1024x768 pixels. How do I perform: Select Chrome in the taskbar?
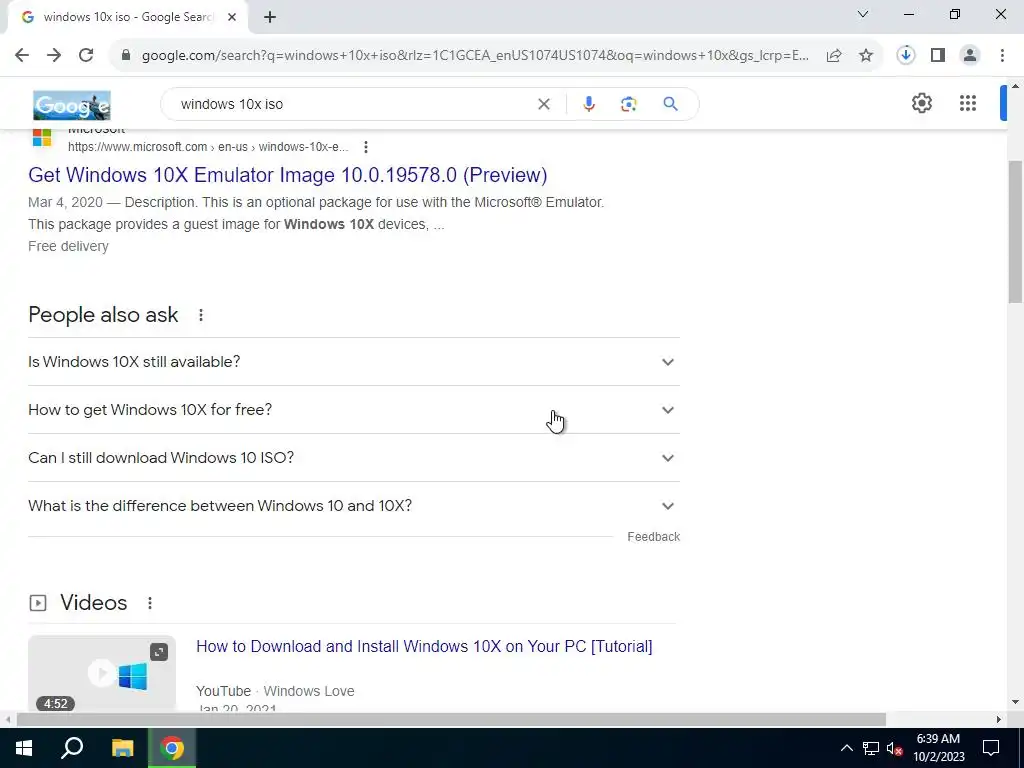172,748
